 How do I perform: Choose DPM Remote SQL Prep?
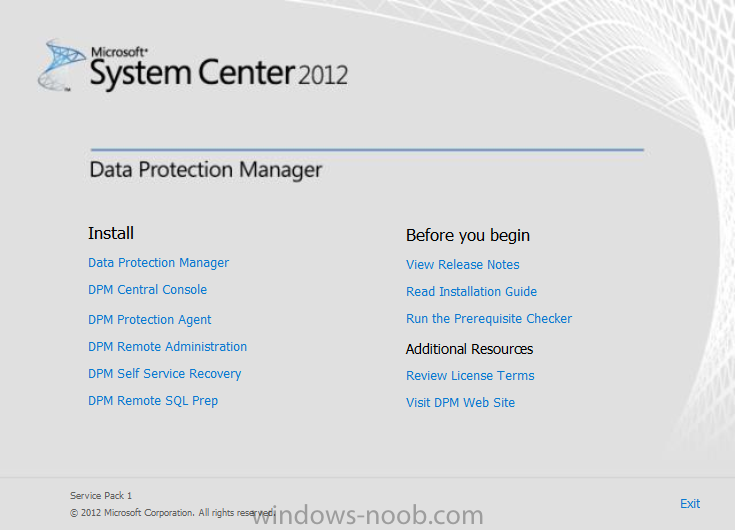tap(153, 401)
